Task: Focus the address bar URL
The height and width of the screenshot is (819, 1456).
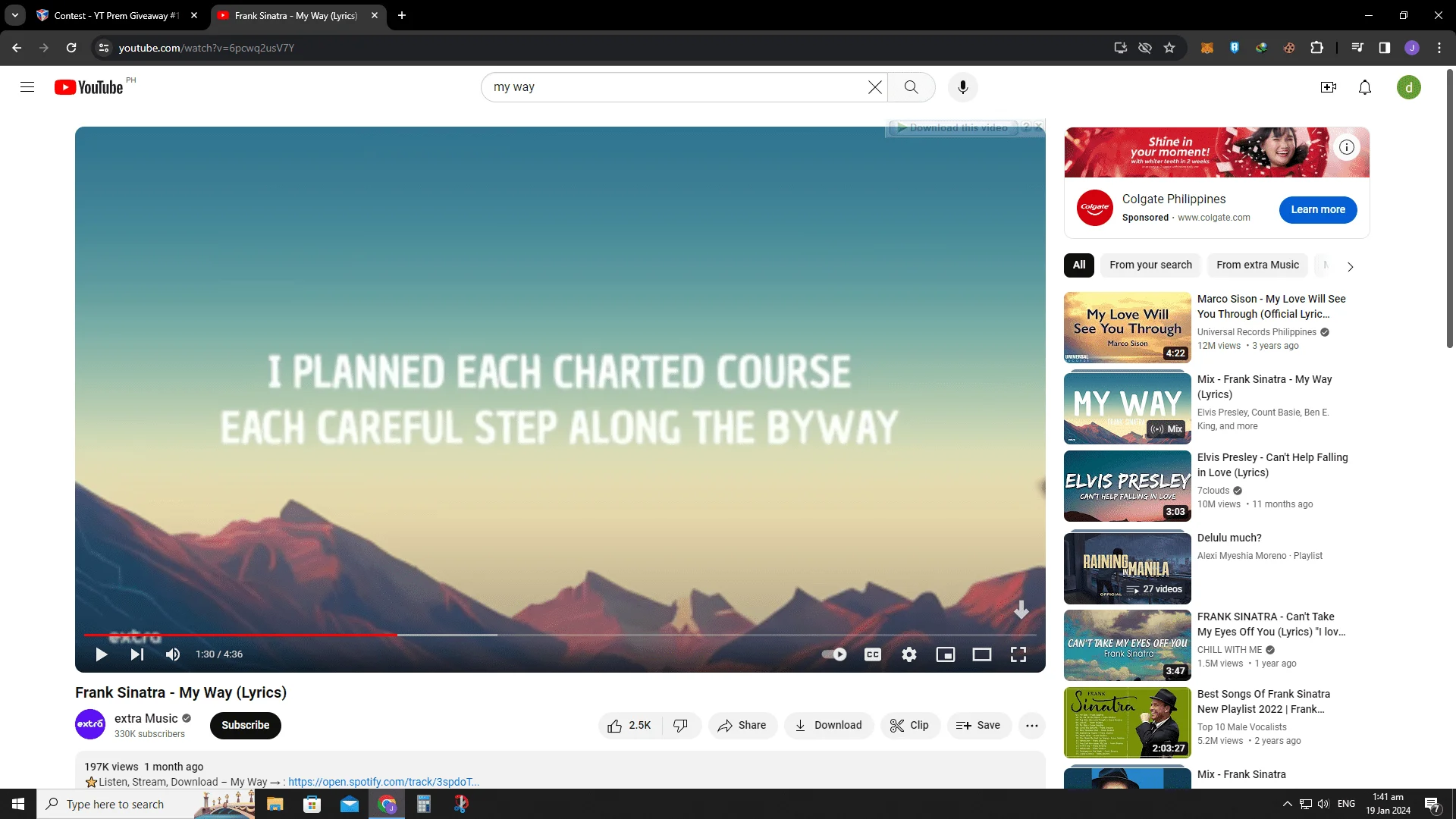Action: pos(206,48)
